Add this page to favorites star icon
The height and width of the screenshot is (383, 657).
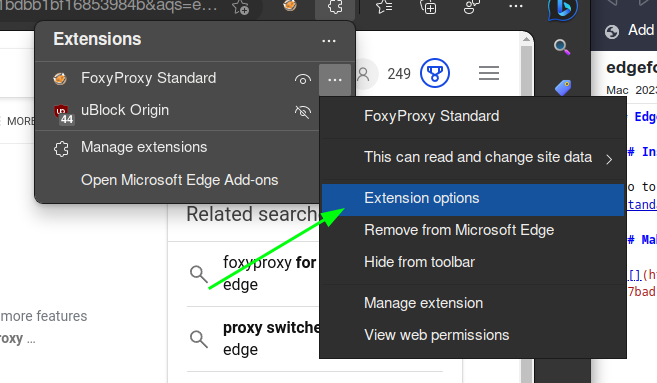(241, 7)
